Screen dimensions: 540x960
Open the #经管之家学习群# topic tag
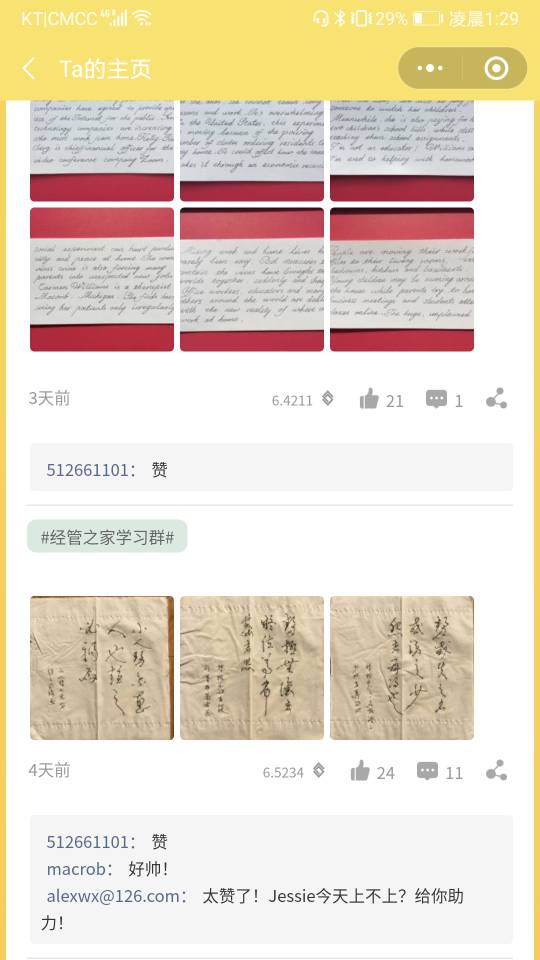point(107,537)
